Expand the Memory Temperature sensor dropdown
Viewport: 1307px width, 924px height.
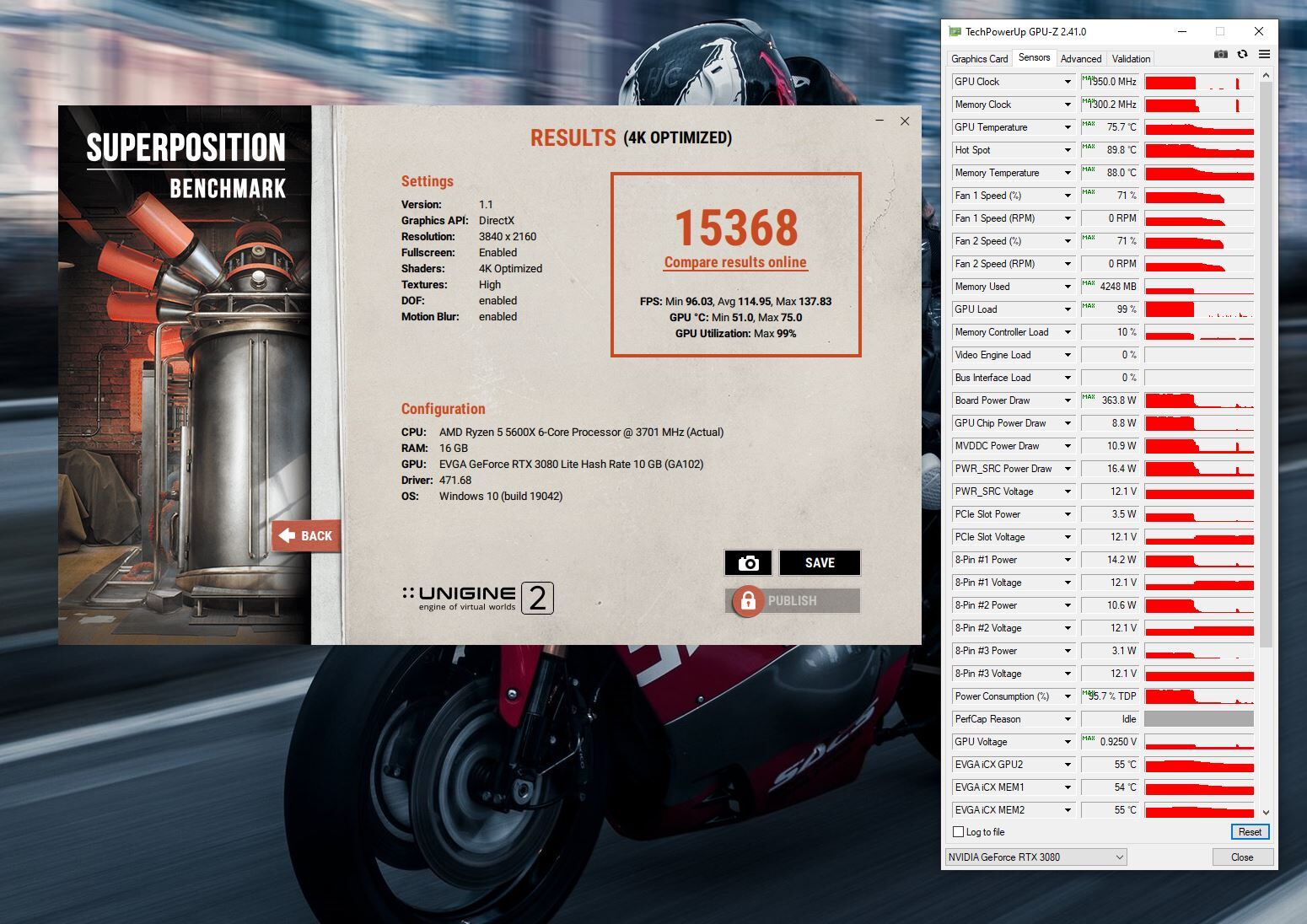(x=1067, y=173)
